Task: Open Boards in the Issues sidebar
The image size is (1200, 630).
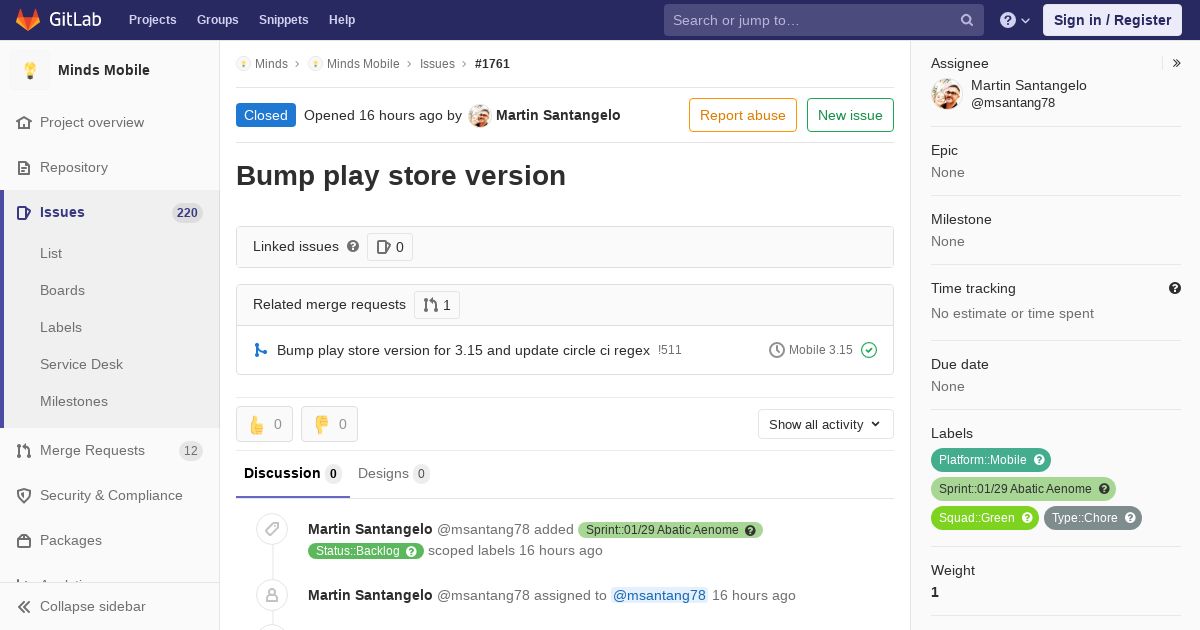Action: coord(62,290)
